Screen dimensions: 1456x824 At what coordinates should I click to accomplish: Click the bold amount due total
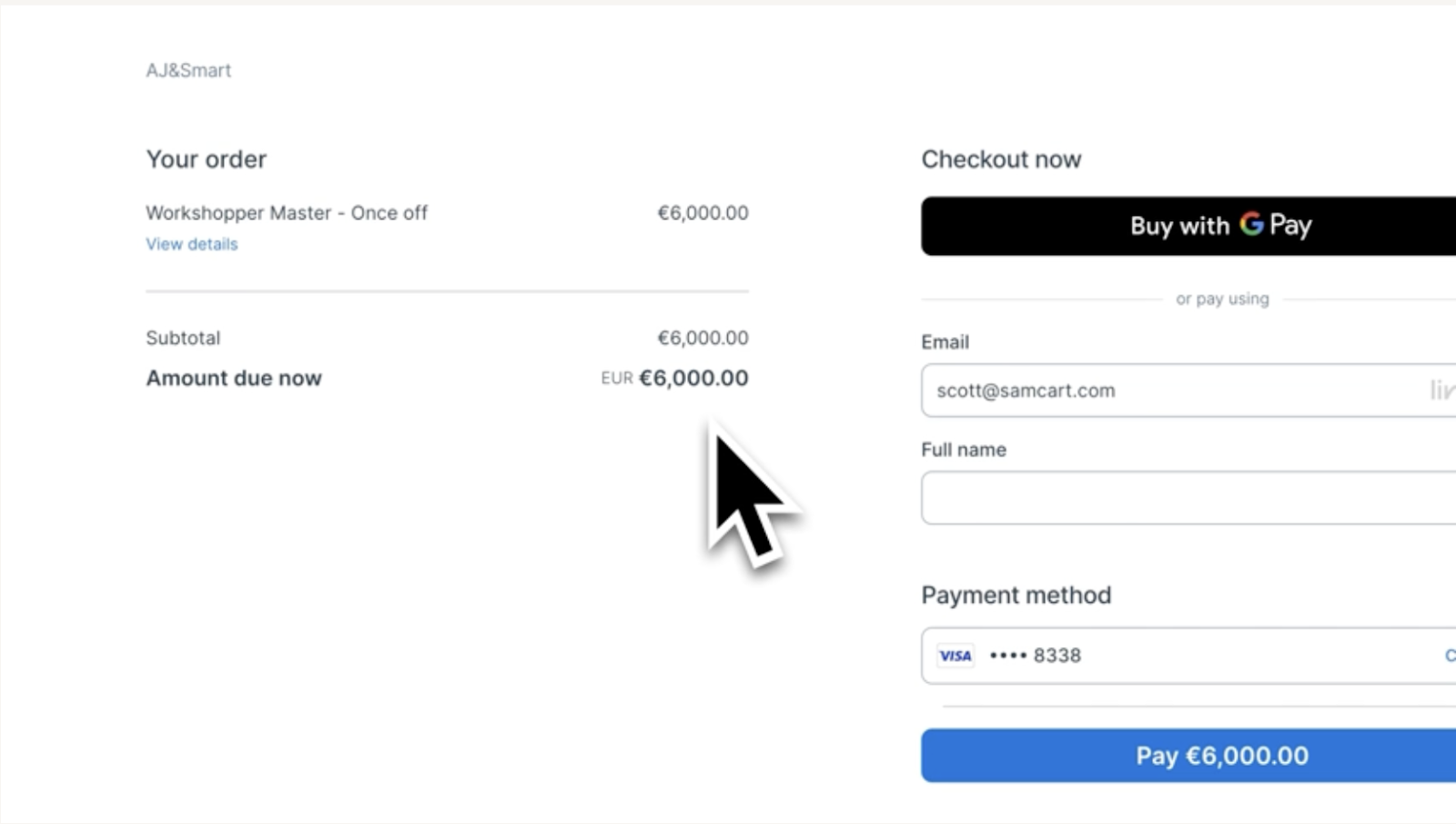point(693,378)
